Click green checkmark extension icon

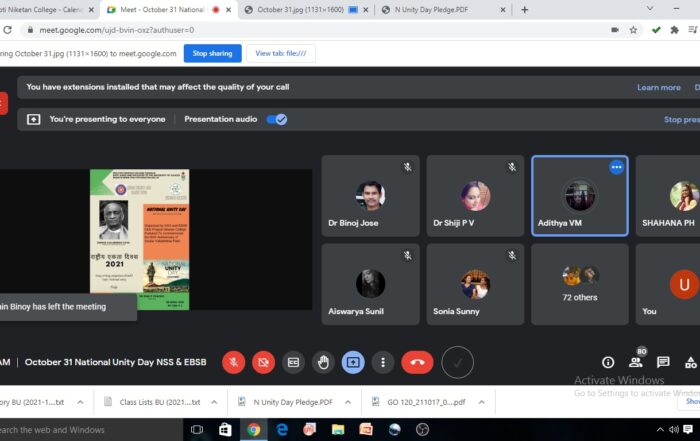(656, 30)
